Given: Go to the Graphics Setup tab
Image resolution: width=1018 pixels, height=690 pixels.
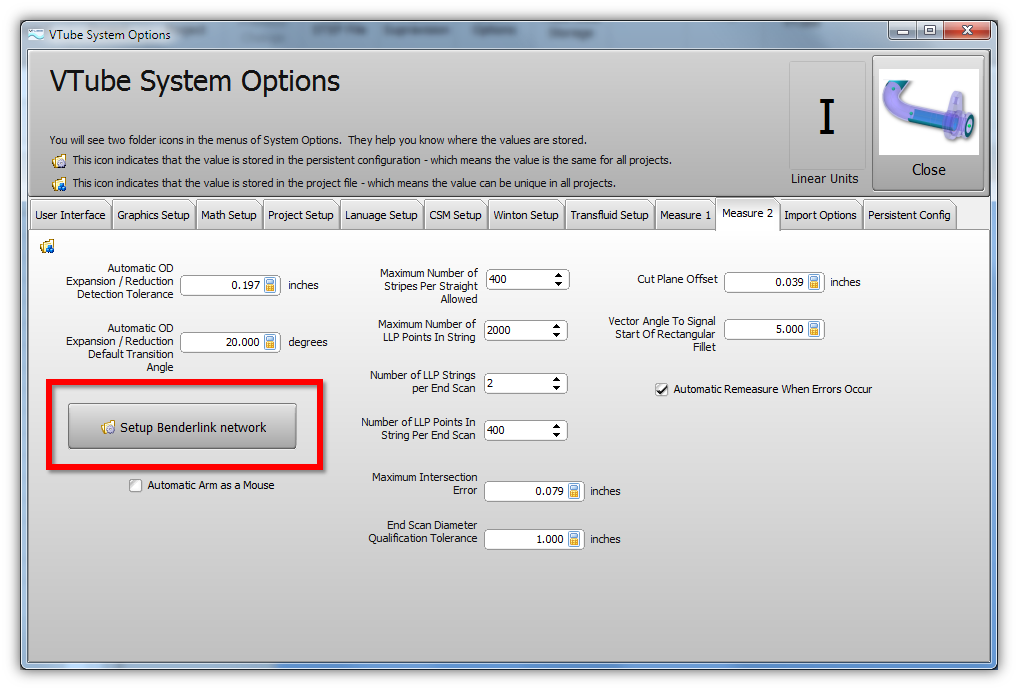Looking at the screenshot, I should click(153, 215).
